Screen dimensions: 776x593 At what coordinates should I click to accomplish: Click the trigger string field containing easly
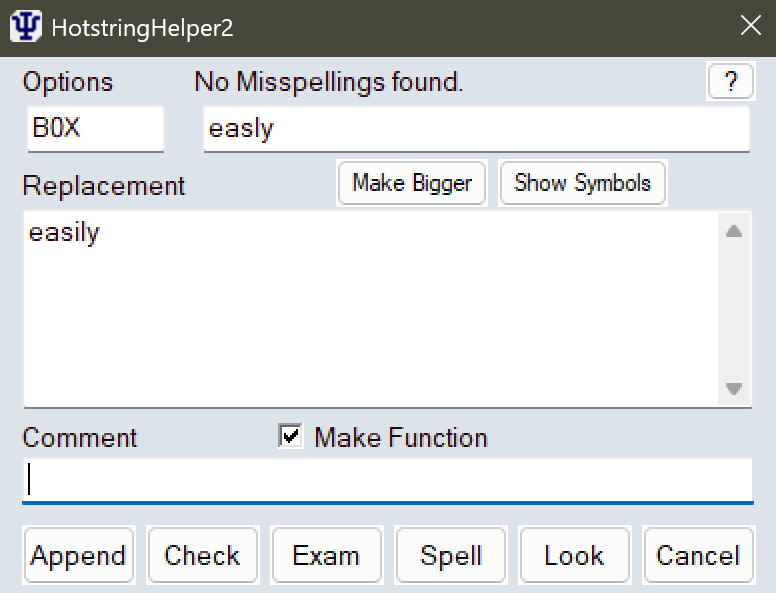click(x=477, y=129)
